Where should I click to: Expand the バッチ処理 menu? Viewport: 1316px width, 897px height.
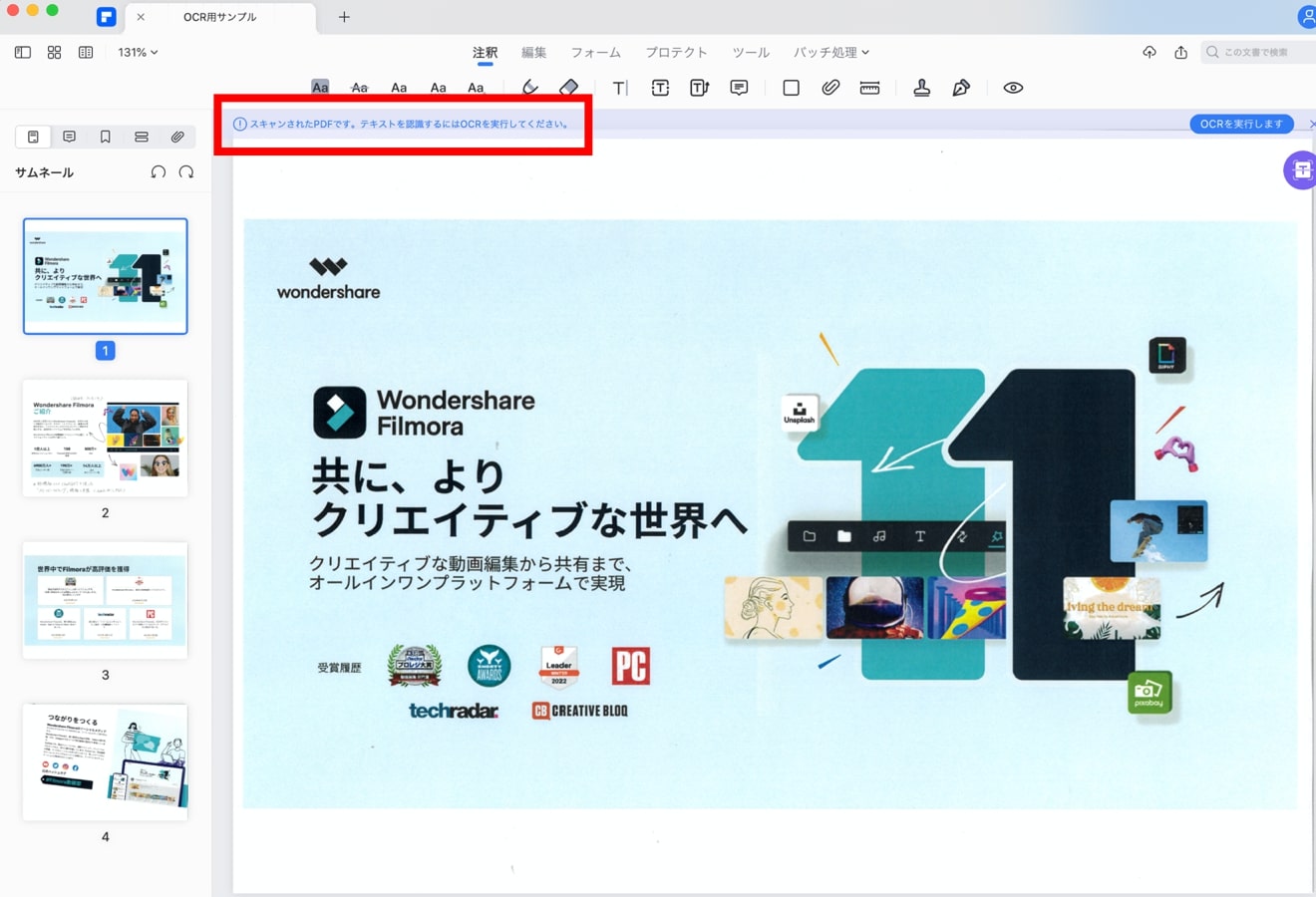tap(830, 52)
